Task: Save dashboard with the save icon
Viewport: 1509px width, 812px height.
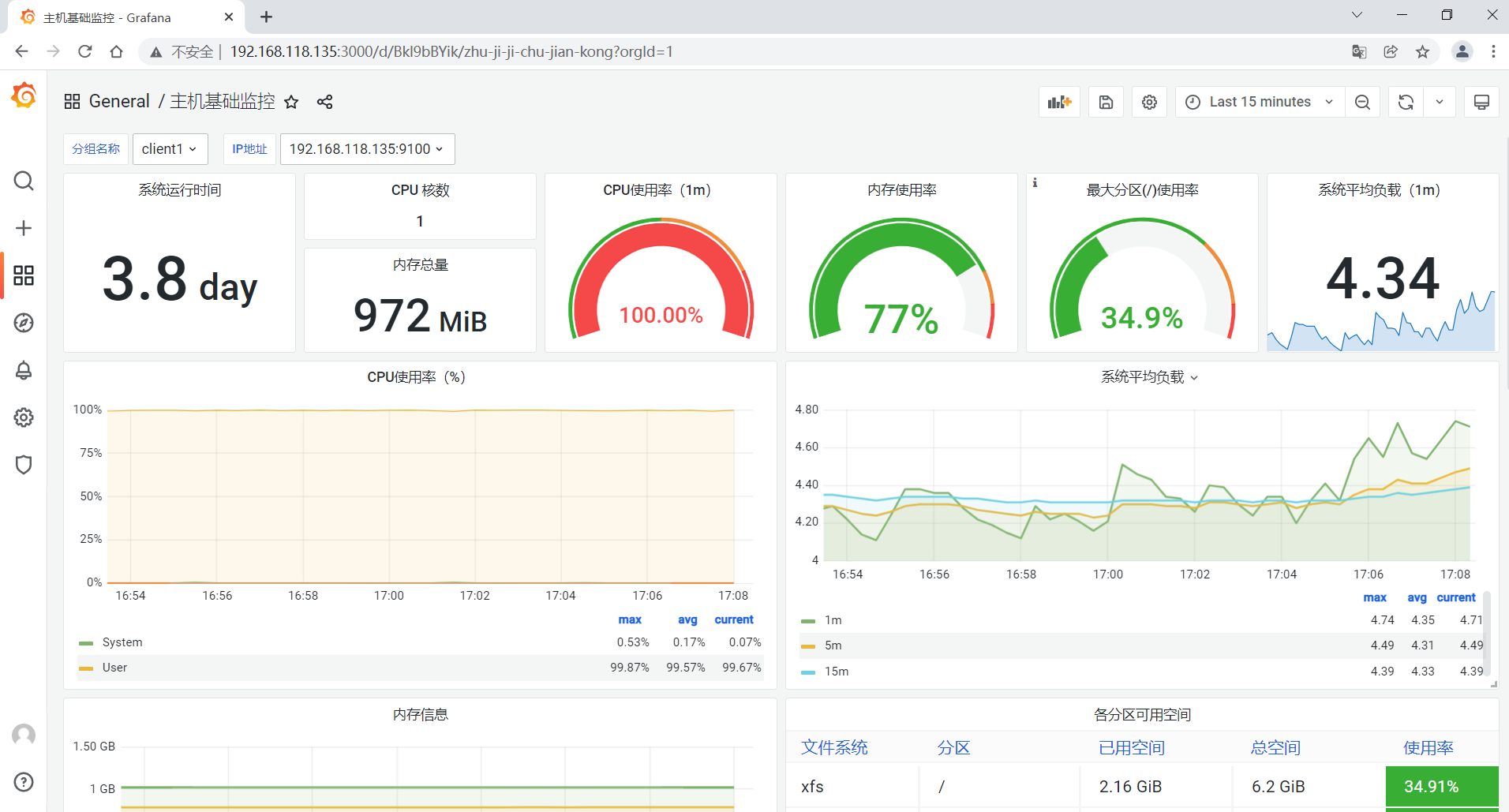Action: [x=1106, y=102]
